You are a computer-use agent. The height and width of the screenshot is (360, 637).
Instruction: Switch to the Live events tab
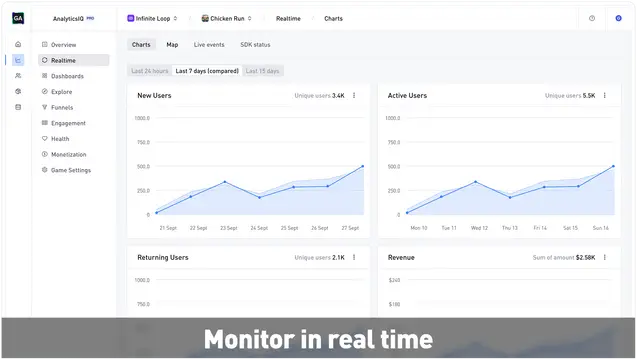tap(209, 45)
